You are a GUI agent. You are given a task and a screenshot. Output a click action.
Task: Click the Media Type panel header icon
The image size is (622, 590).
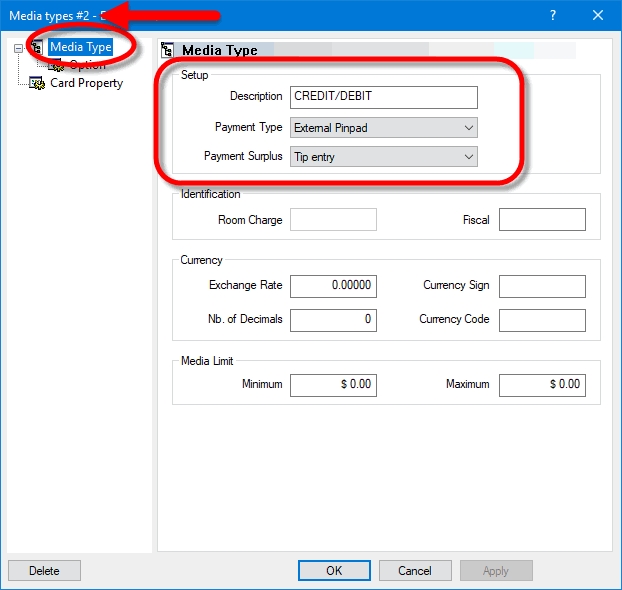169,50
